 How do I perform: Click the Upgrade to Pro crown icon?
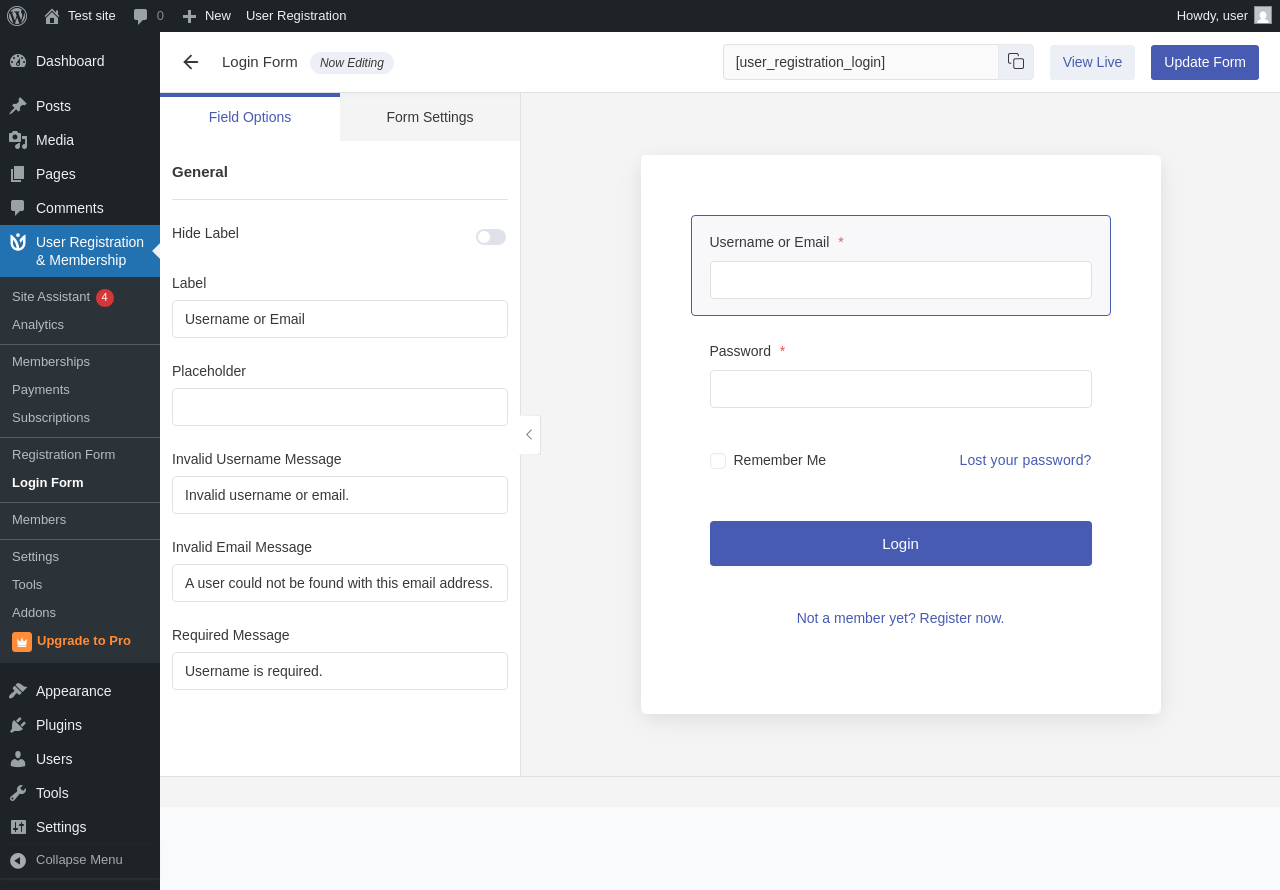coord(22,642)
